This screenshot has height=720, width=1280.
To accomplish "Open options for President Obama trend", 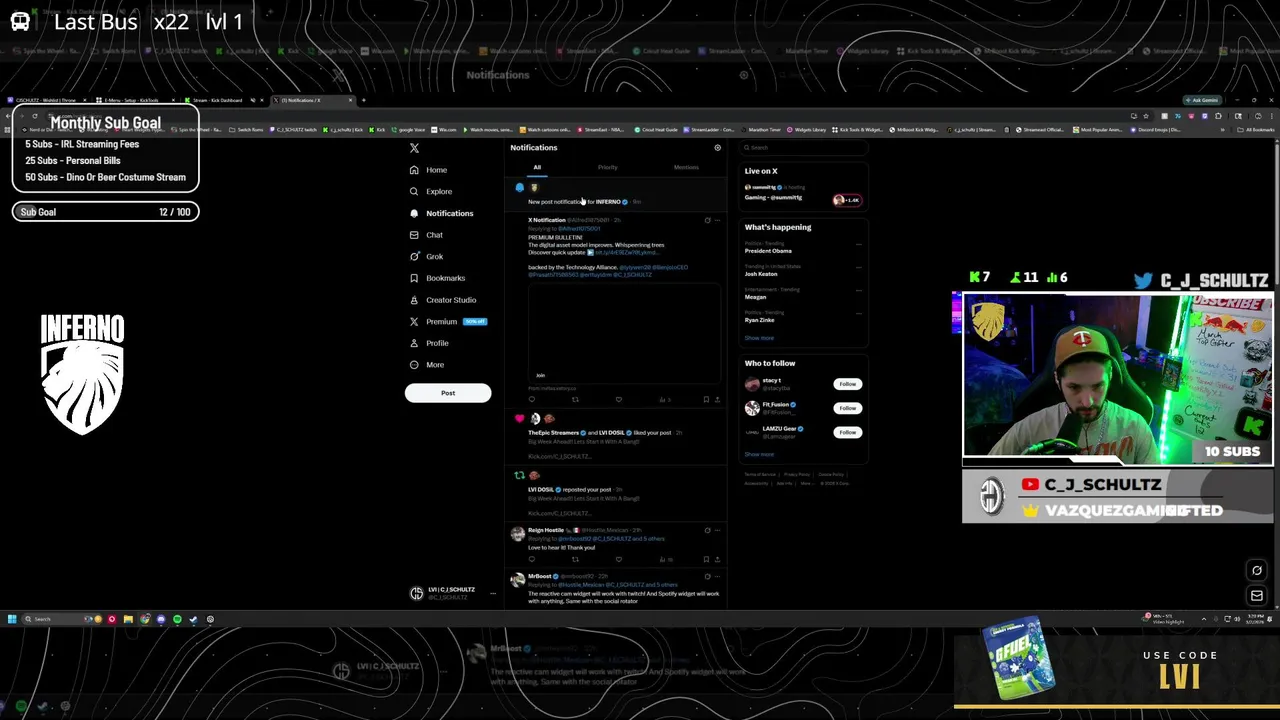I will point(858,243).
